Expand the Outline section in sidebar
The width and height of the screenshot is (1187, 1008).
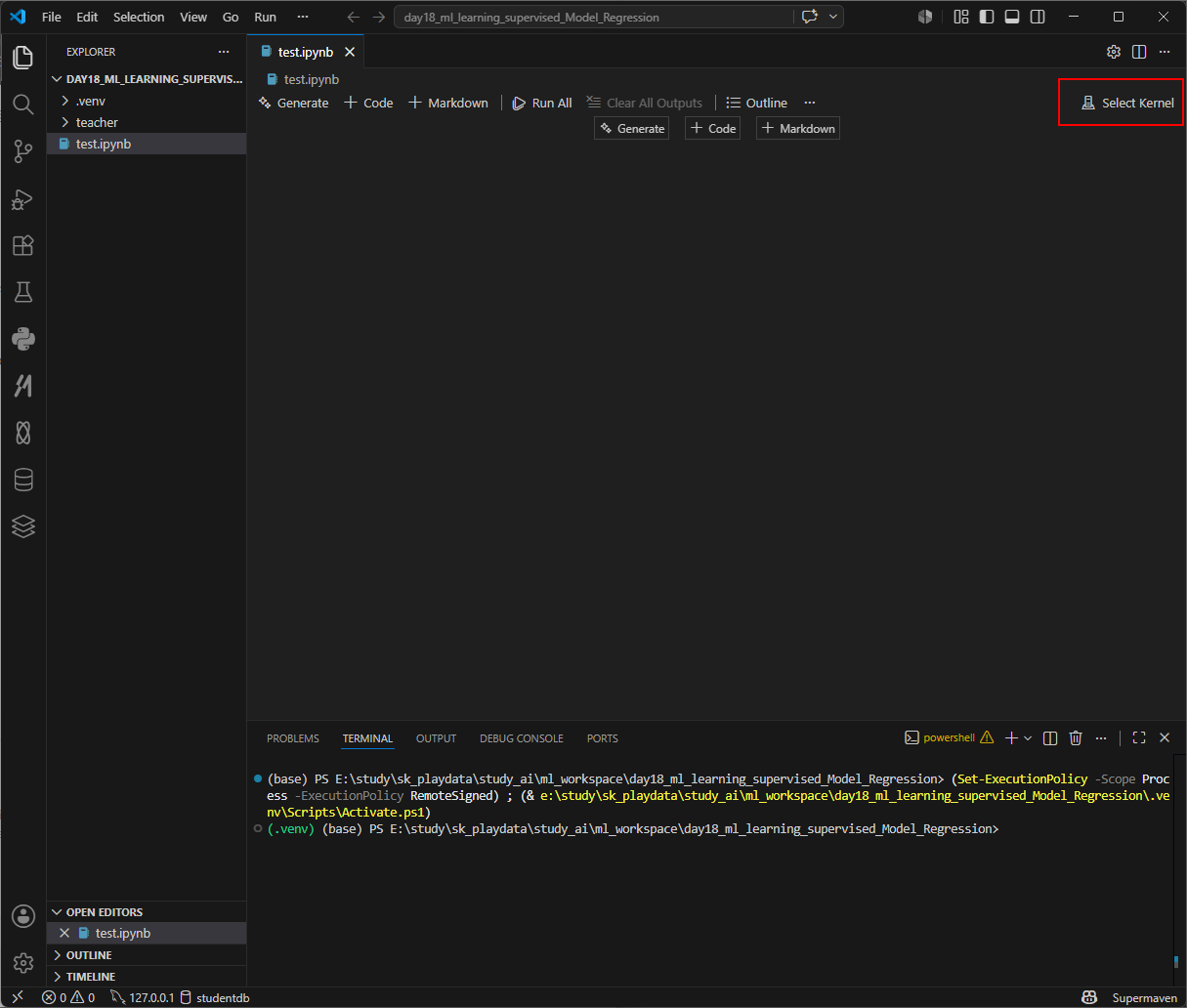(147, 955)
